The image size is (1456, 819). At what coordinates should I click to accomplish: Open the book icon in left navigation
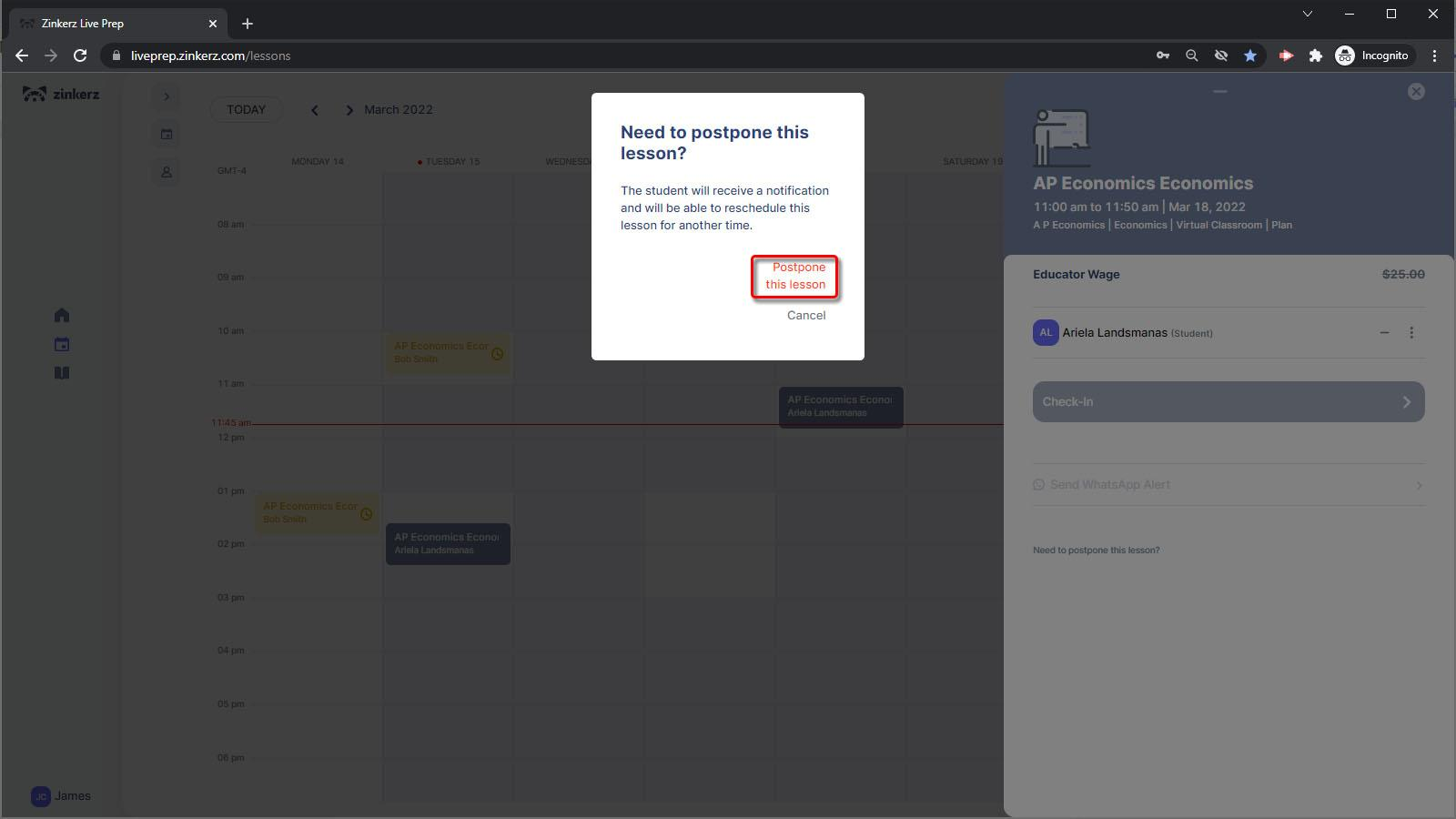(62, 373)
